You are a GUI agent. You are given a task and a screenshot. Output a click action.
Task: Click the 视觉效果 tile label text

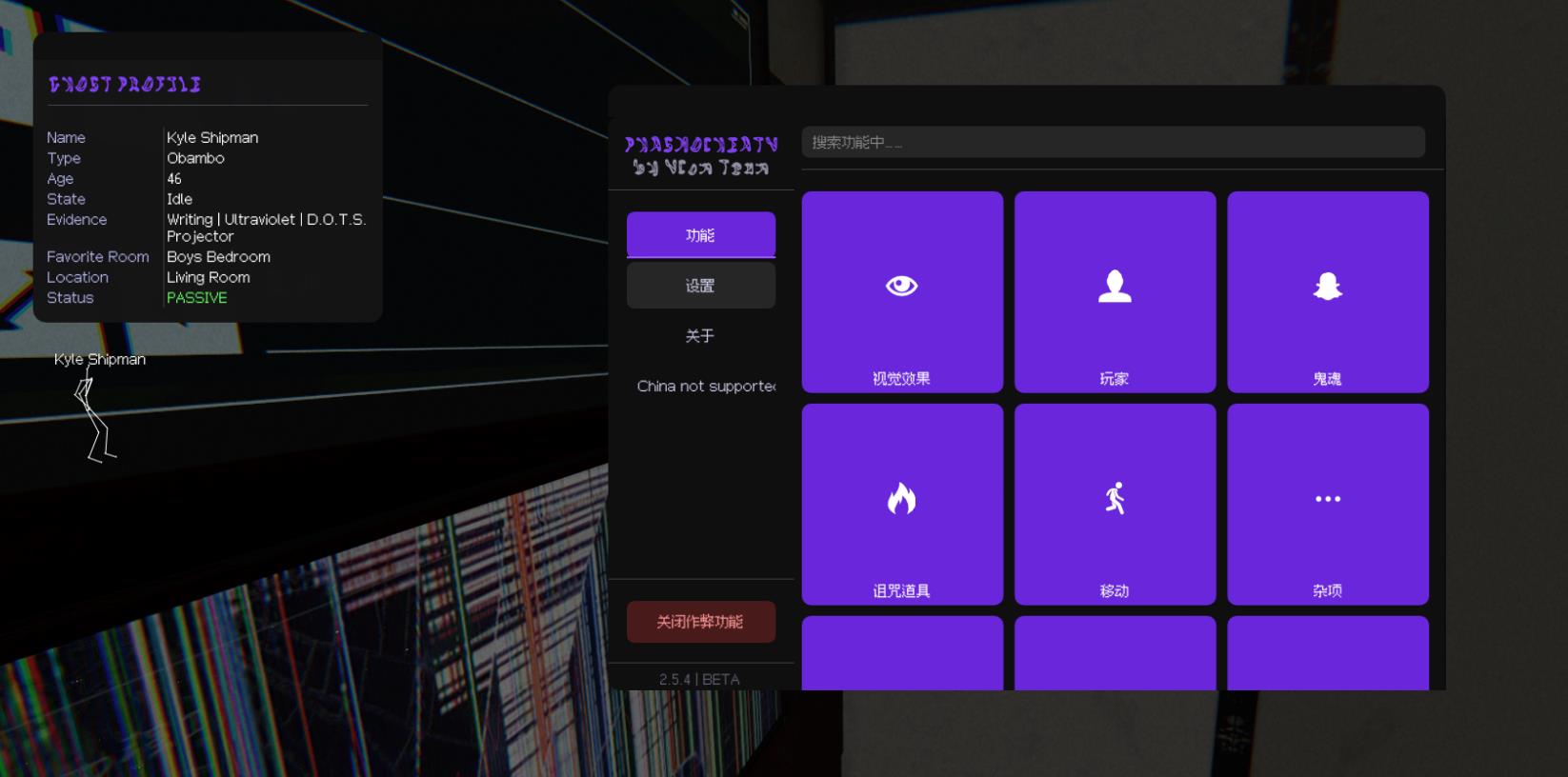point(901,378)
